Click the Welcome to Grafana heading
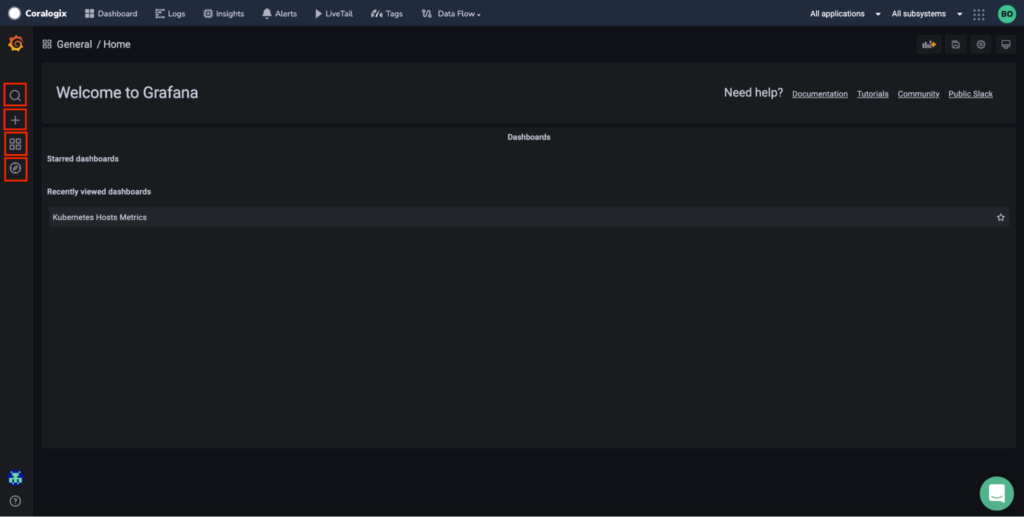 (127, 93)
